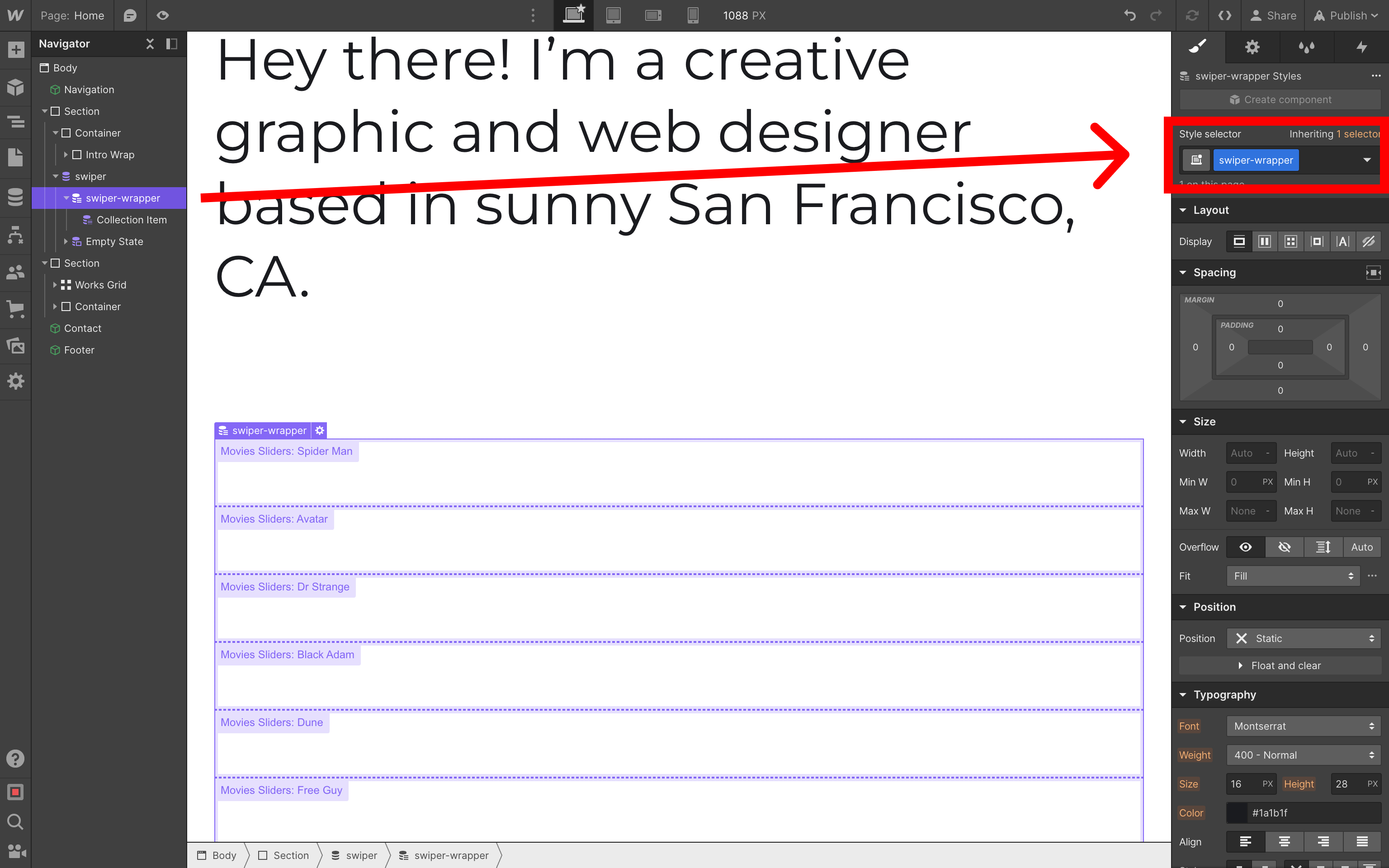Click the undo arrow

point(1129,15)
